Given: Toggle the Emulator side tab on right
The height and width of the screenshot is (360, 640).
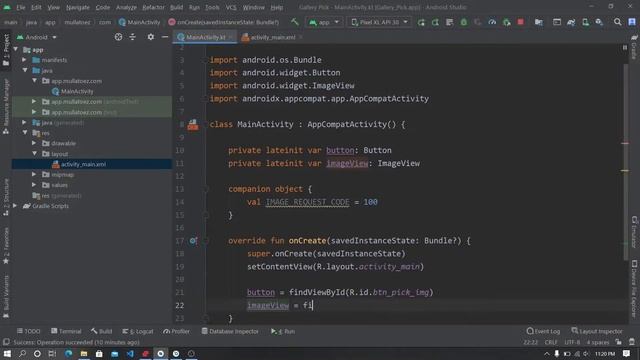Looking at the screenshot, I should (x=634, y=232).
